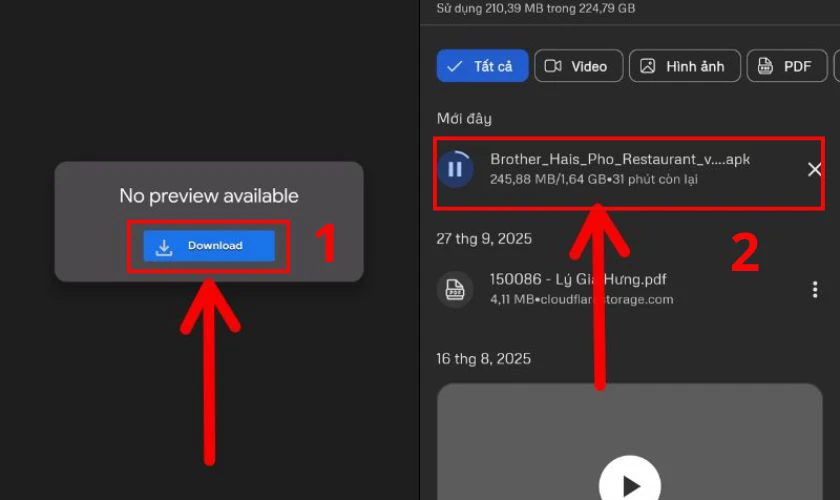The width and height of the screenshot is (840, 500).
Task: Cancel the apk download with the X
Action: [x=814, y=169]
